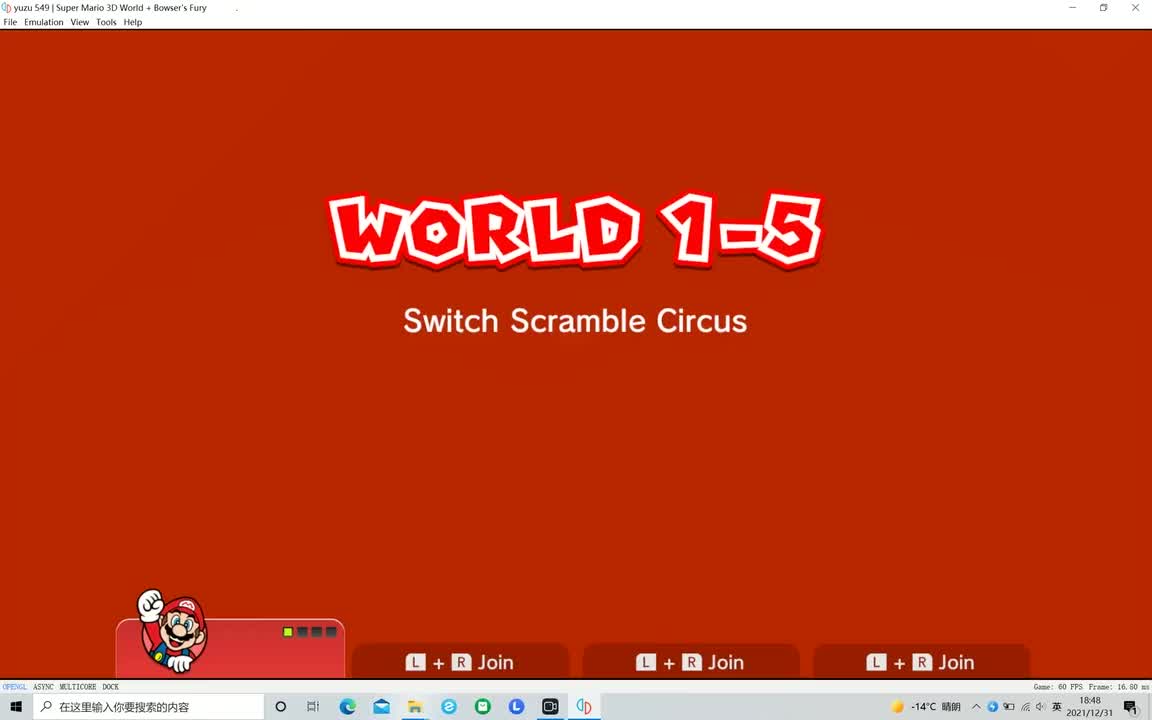The image size is (1152, 720).
Task: Click the rightmost L + R Join slot
Action: tap(921, 661)
